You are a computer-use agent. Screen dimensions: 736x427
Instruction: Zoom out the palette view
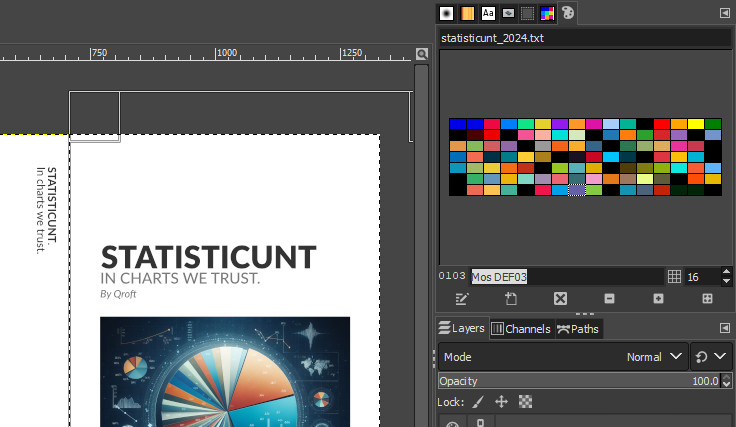point(609,299)
